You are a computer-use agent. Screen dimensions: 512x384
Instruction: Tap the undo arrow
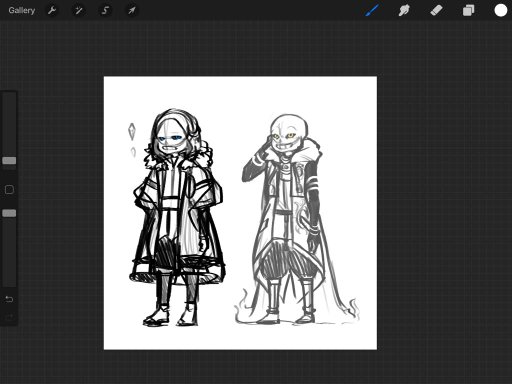pos(9,299)
